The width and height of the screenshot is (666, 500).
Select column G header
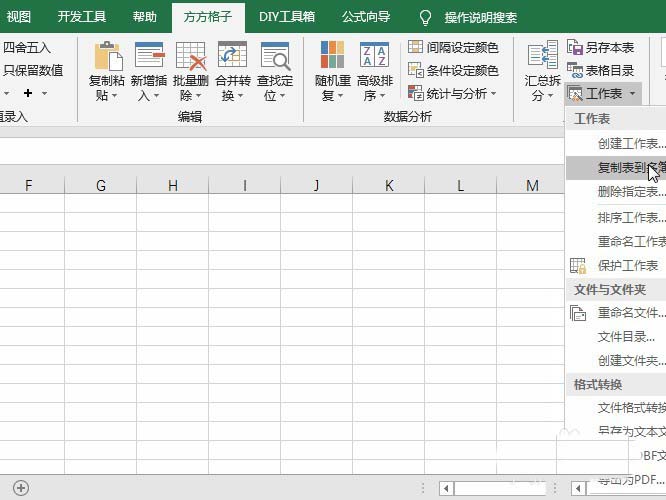101,185
